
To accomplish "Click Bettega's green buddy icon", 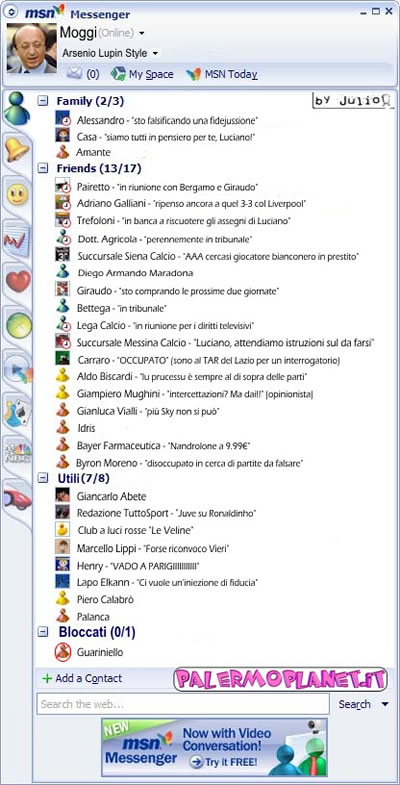I will click(x=63, y=305).
